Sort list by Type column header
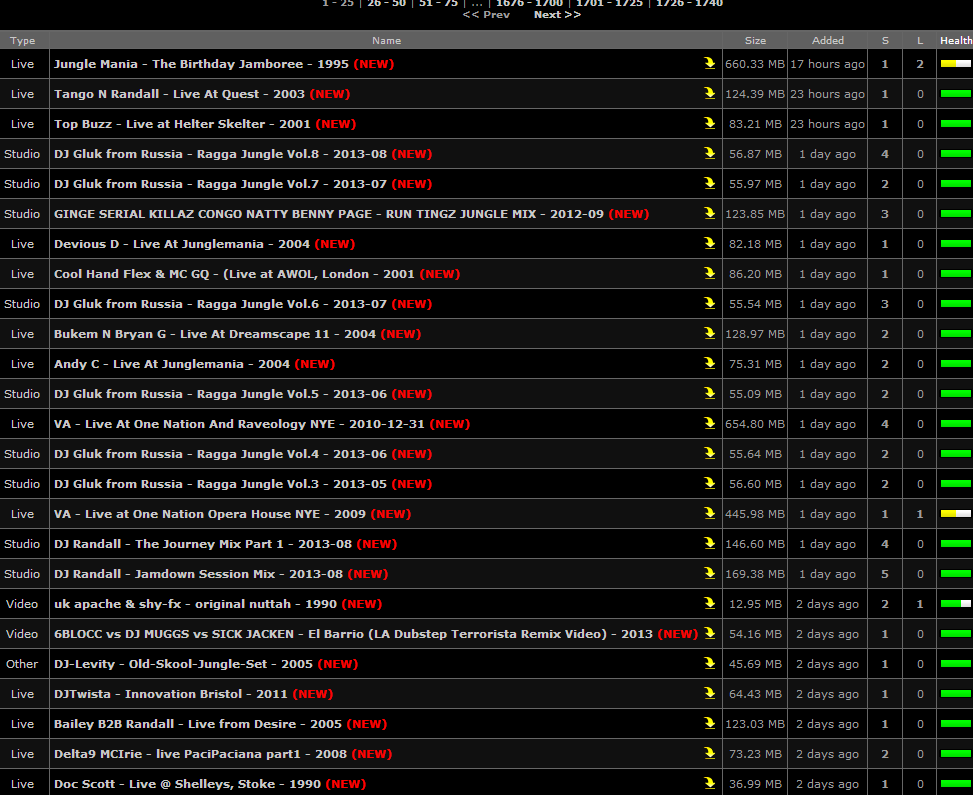973x795 pixels. coord(22,40)
